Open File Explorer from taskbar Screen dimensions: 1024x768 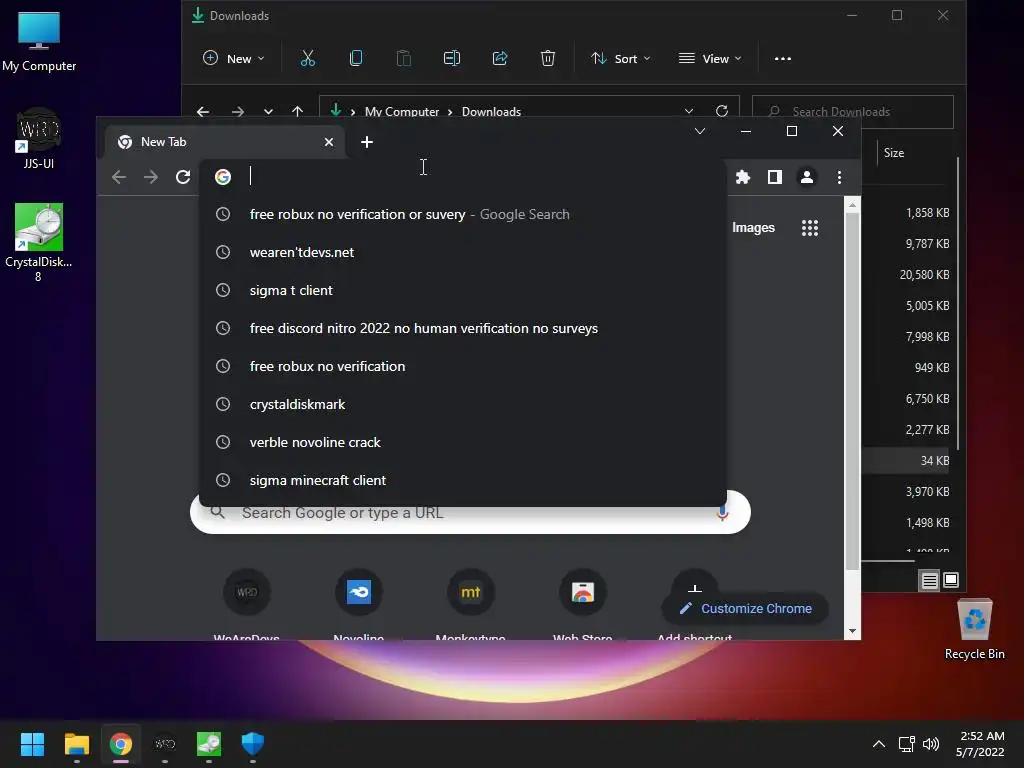tap(76, 744)
